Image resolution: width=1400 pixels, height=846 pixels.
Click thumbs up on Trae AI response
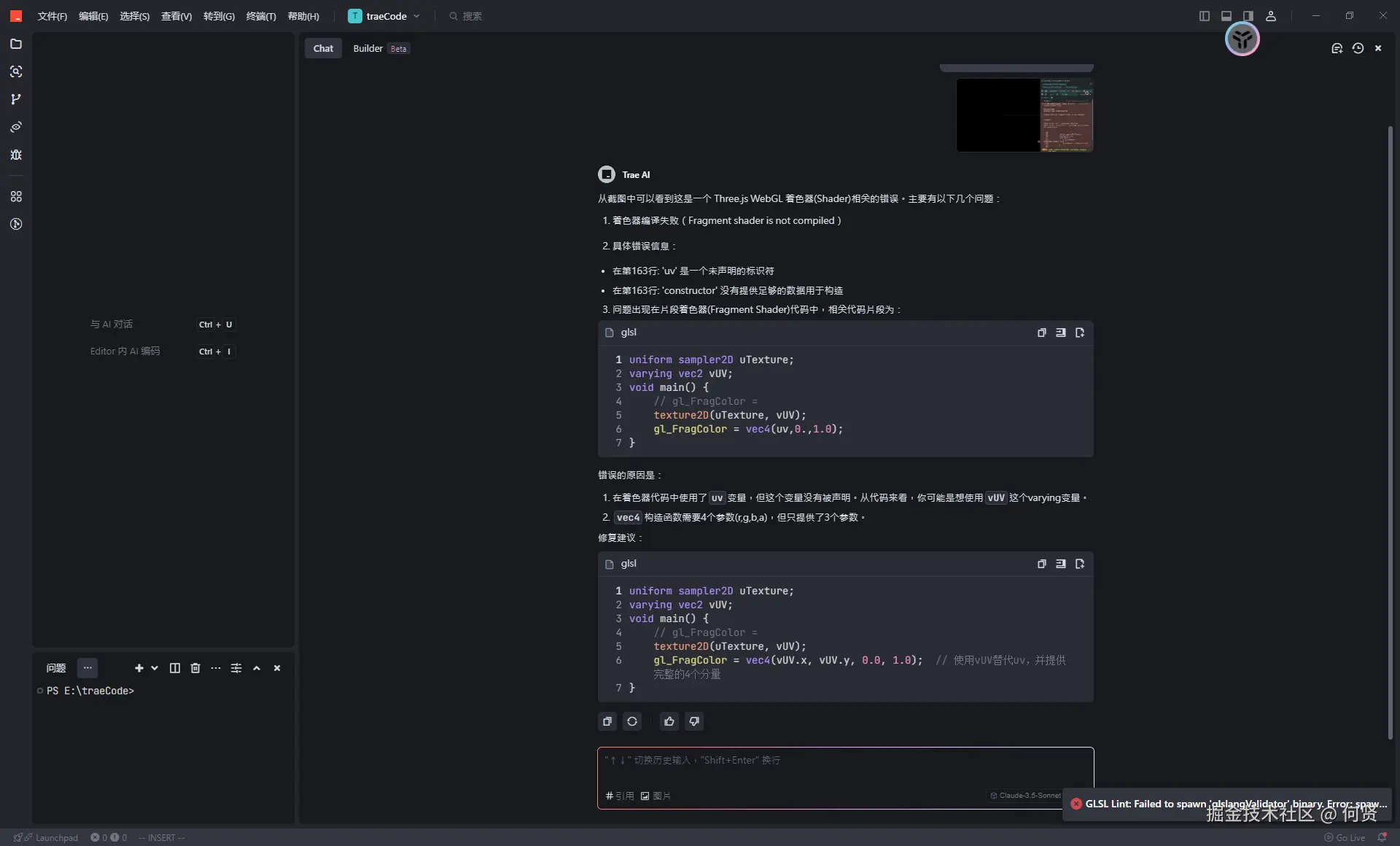tap(669, 721)
